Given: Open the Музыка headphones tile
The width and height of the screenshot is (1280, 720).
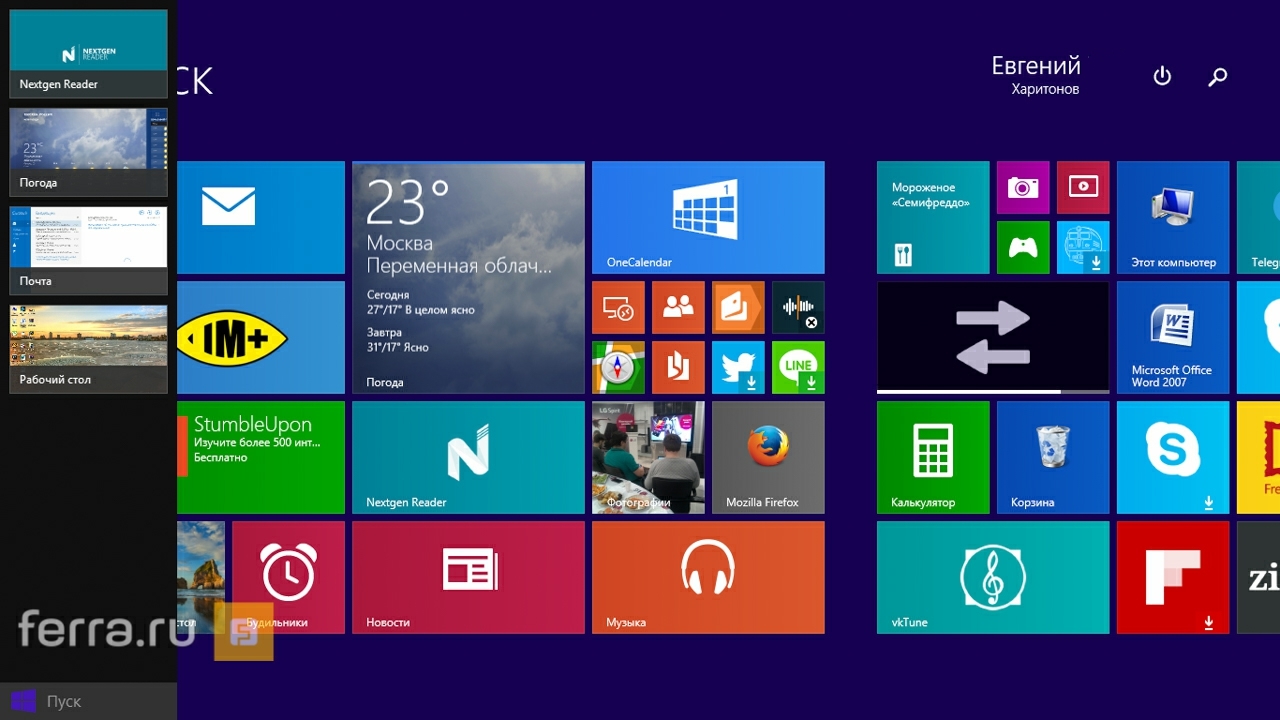Looking at the screenshot, I should pyautogui.click(x=708, y=577).
